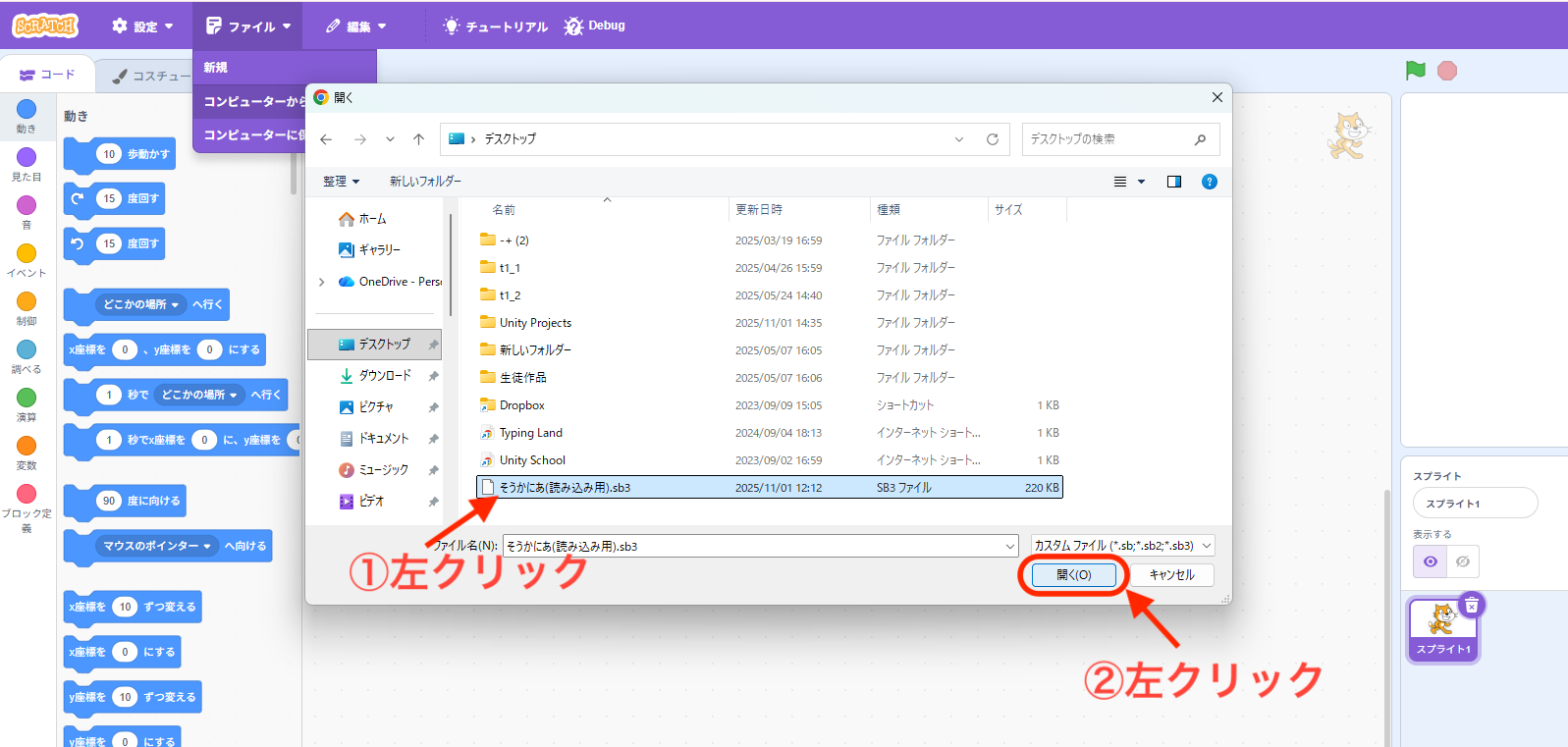Sort files by 更新日時 column header
The image size is (1568, 747).
point(759,210)
